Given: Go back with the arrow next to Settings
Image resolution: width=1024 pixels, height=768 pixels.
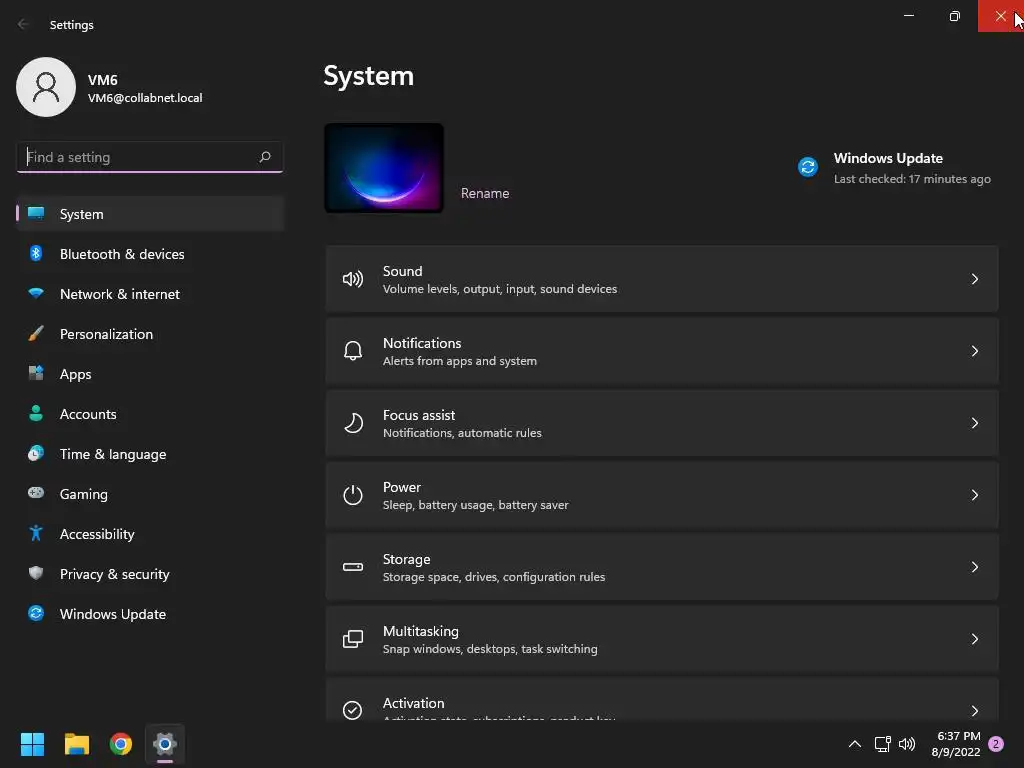Looking at the screenshot, I should coord(23,24).
